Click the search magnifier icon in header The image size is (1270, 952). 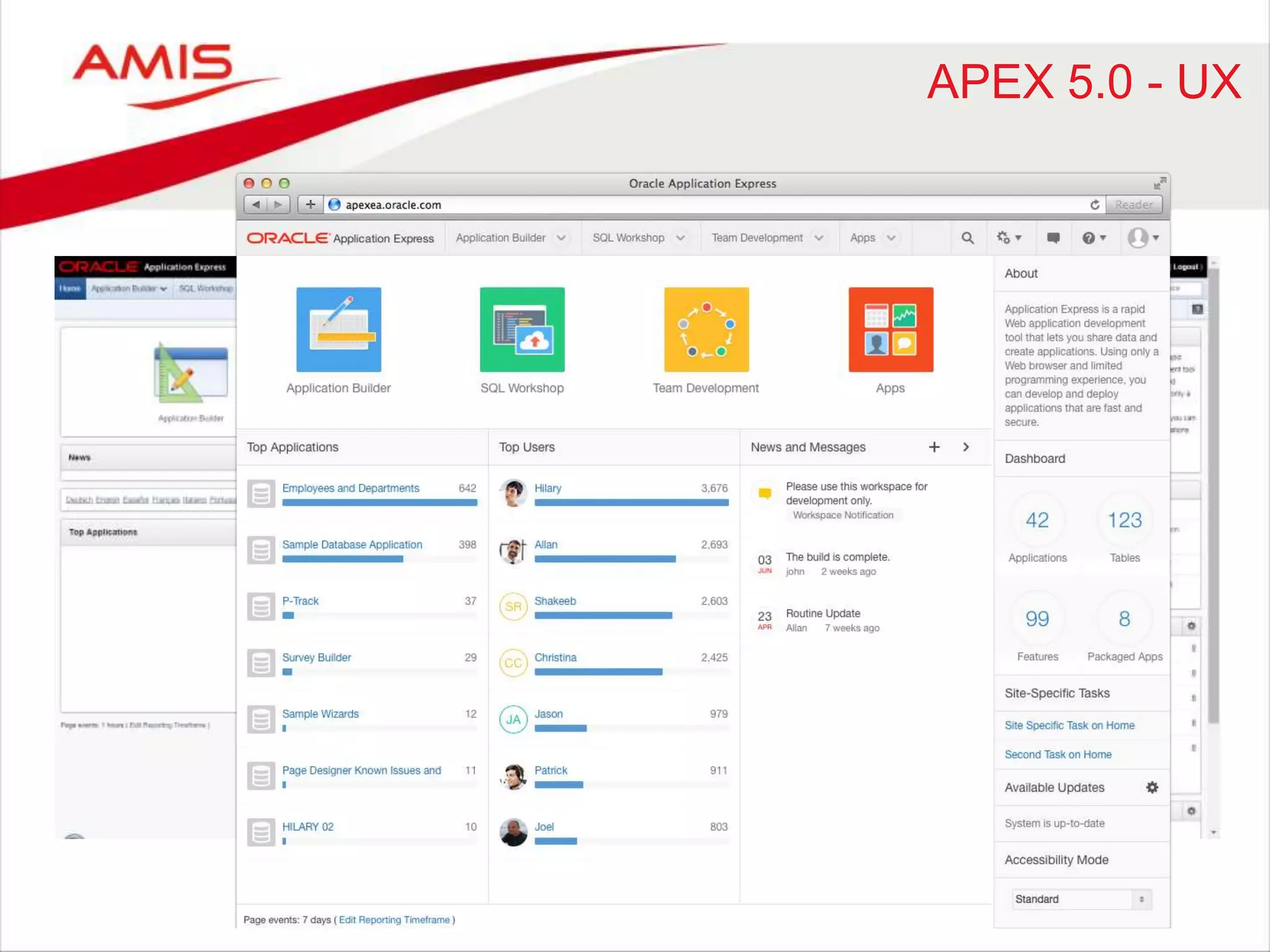967,238
